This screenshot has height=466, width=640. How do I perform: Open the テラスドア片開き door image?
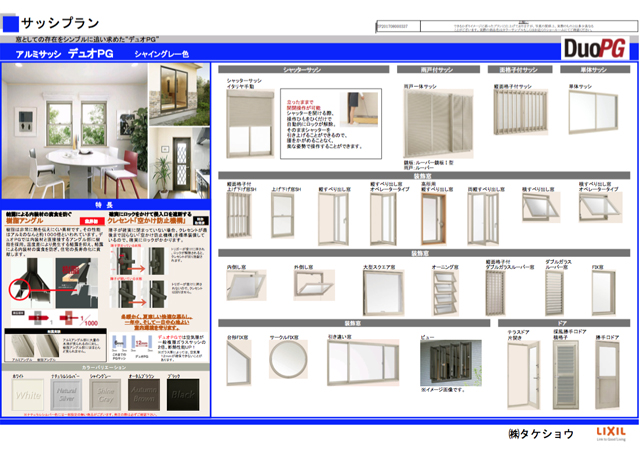[524, 375]
